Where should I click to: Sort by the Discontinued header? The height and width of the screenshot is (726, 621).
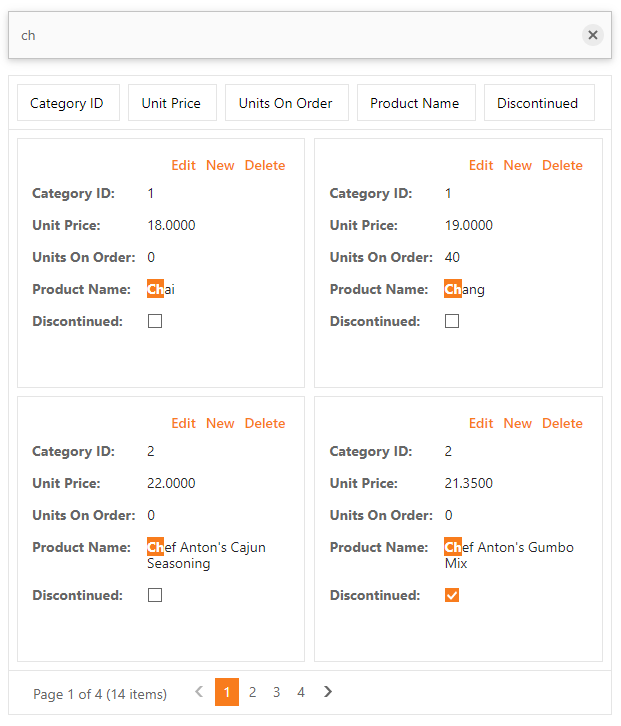[539, 103]
